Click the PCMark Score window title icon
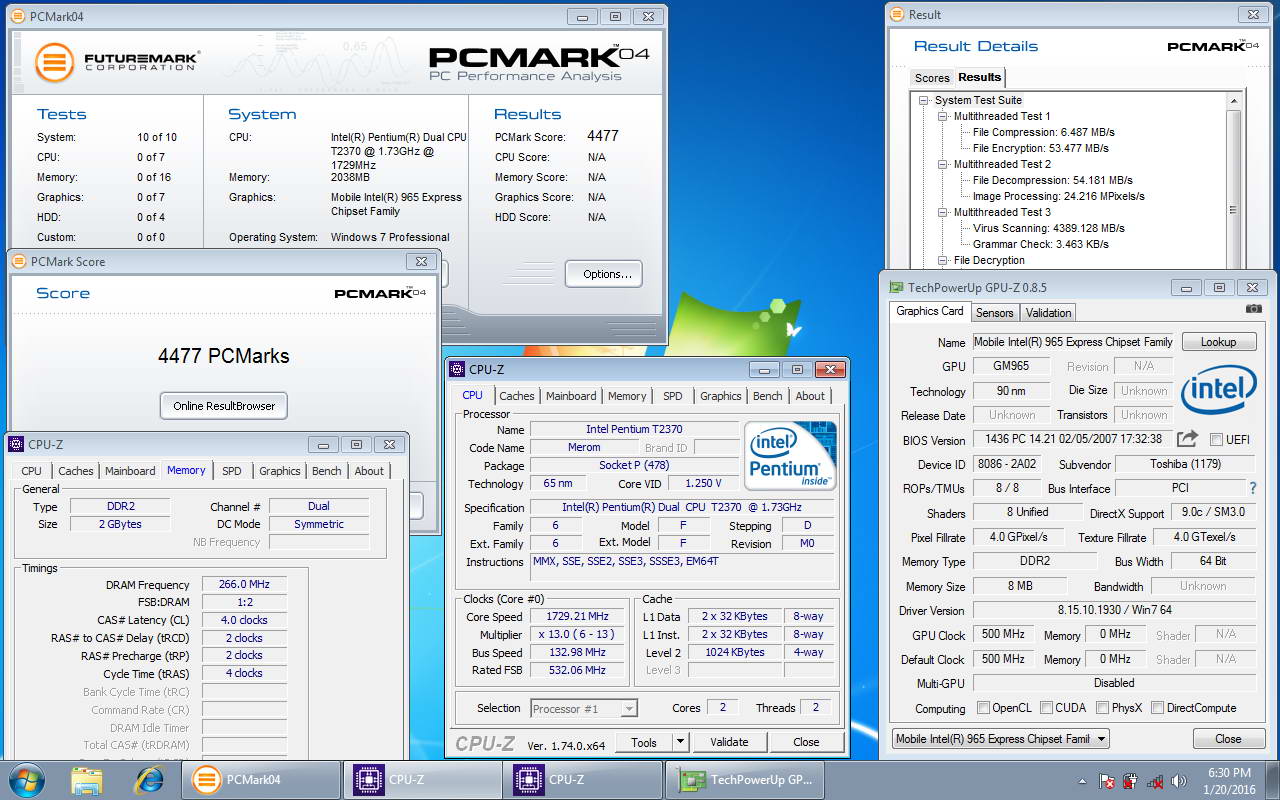 pyautogui.click(x=19, y=261)
